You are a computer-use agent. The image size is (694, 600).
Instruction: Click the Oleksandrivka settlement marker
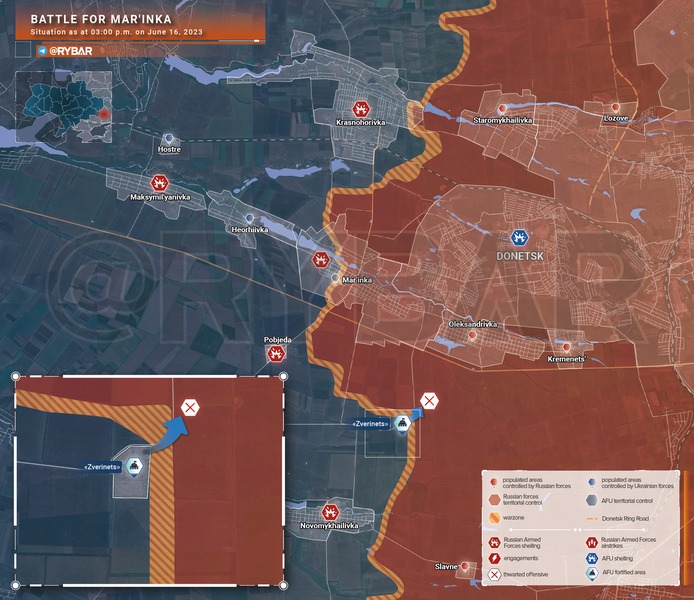472,335
